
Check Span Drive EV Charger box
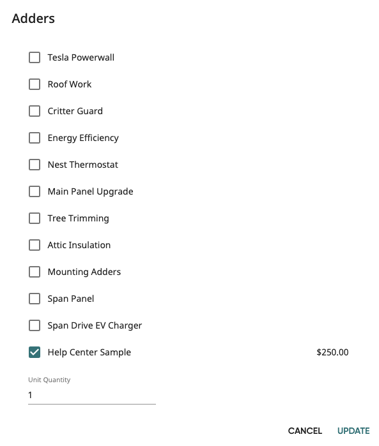[34, 325]
